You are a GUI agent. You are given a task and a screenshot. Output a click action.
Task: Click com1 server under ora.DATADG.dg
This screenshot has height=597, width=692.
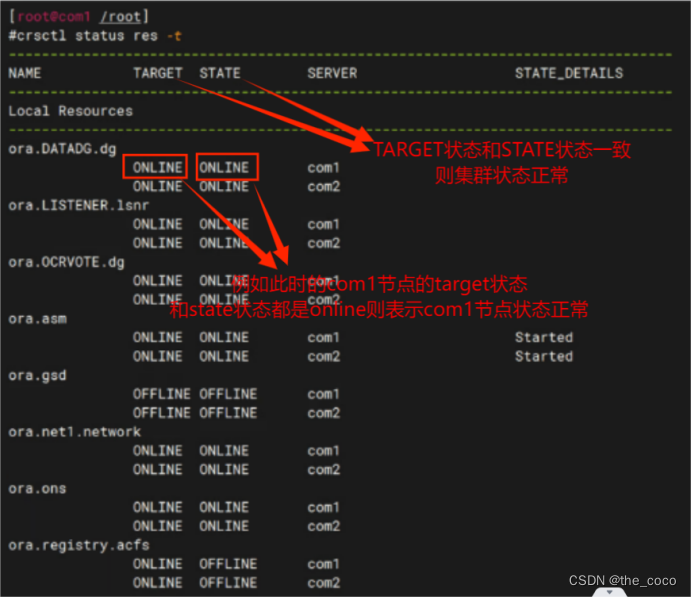tap(323, 168)
